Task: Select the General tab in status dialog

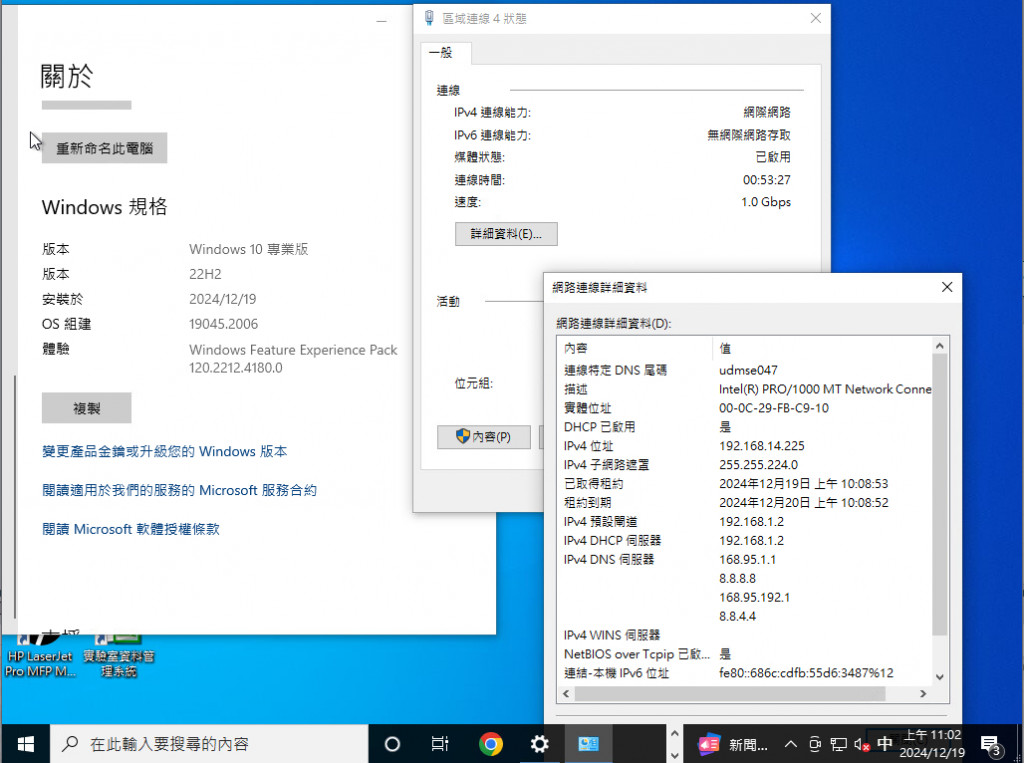Action: pos(445,52)
